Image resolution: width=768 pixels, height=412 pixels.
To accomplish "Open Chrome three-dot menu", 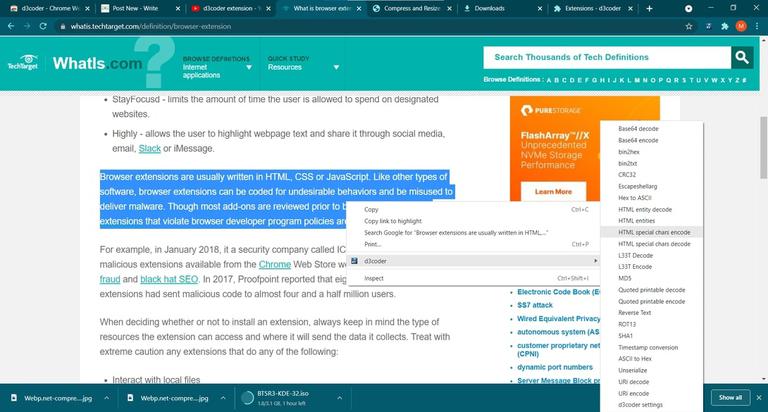I will coord(757,26).
